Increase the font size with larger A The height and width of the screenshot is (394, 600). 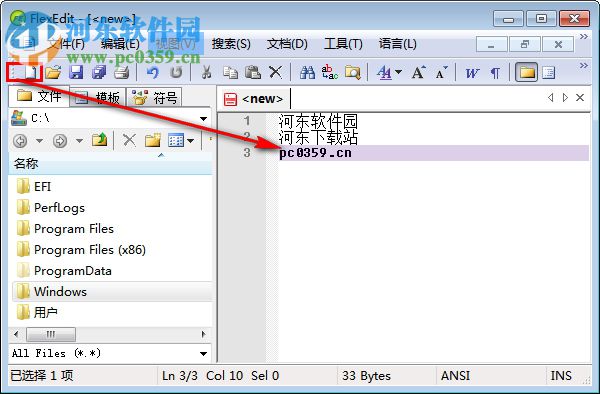pyautogui.click(x=418, y=72)
